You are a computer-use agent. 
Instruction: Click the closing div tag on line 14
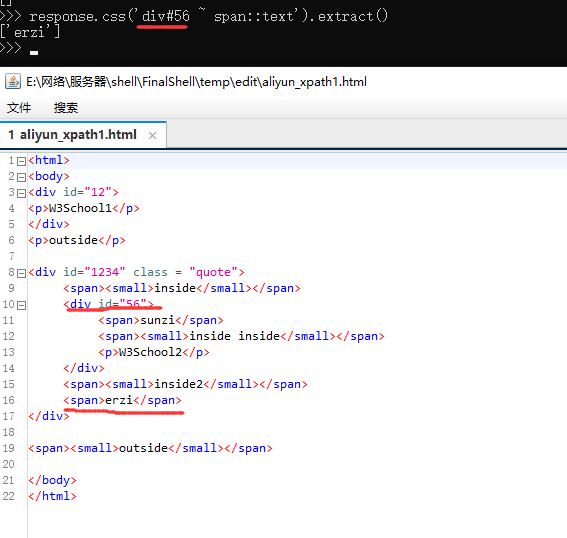(x=84, y=368)
